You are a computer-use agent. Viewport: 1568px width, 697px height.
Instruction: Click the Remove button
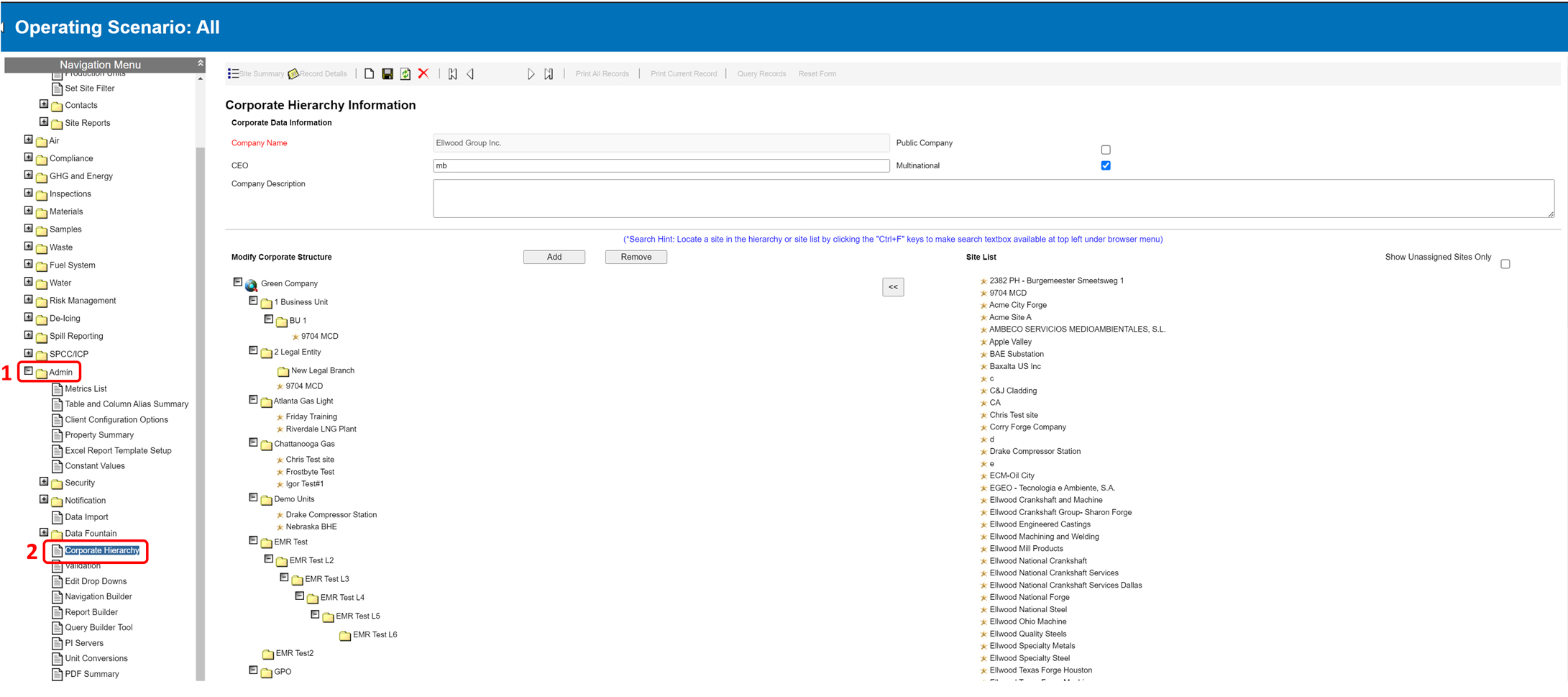(x=636, y=257)
